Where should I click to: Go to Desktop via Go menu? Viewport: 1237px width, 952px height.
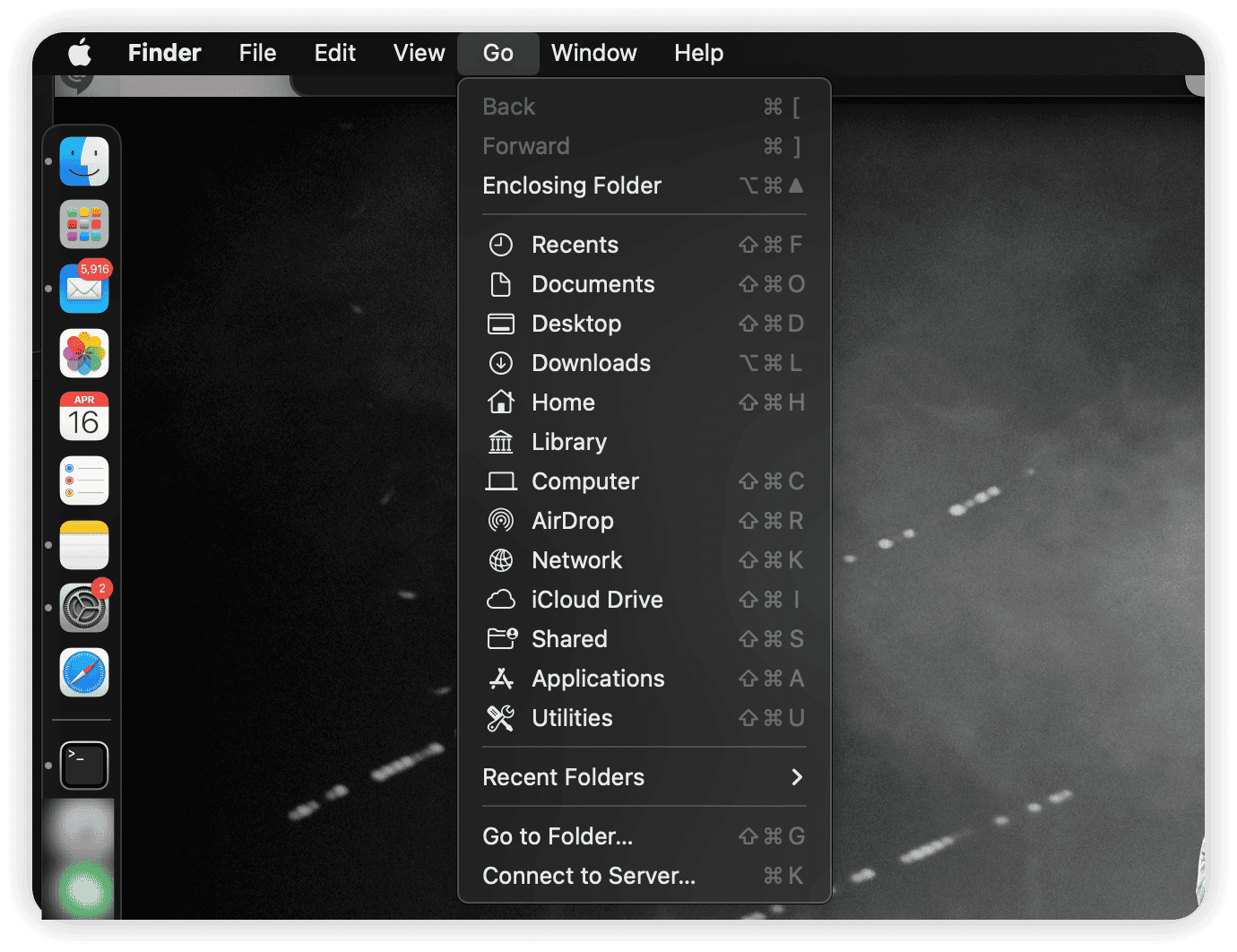pyautogui.click(x=644, y=324)
